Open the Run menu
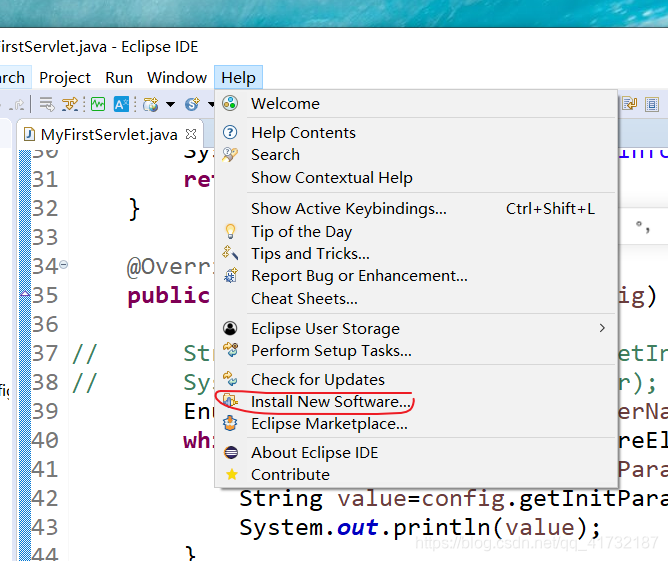Image resolution: width=668 pixels, height=561 pixels. pos(119,78)
